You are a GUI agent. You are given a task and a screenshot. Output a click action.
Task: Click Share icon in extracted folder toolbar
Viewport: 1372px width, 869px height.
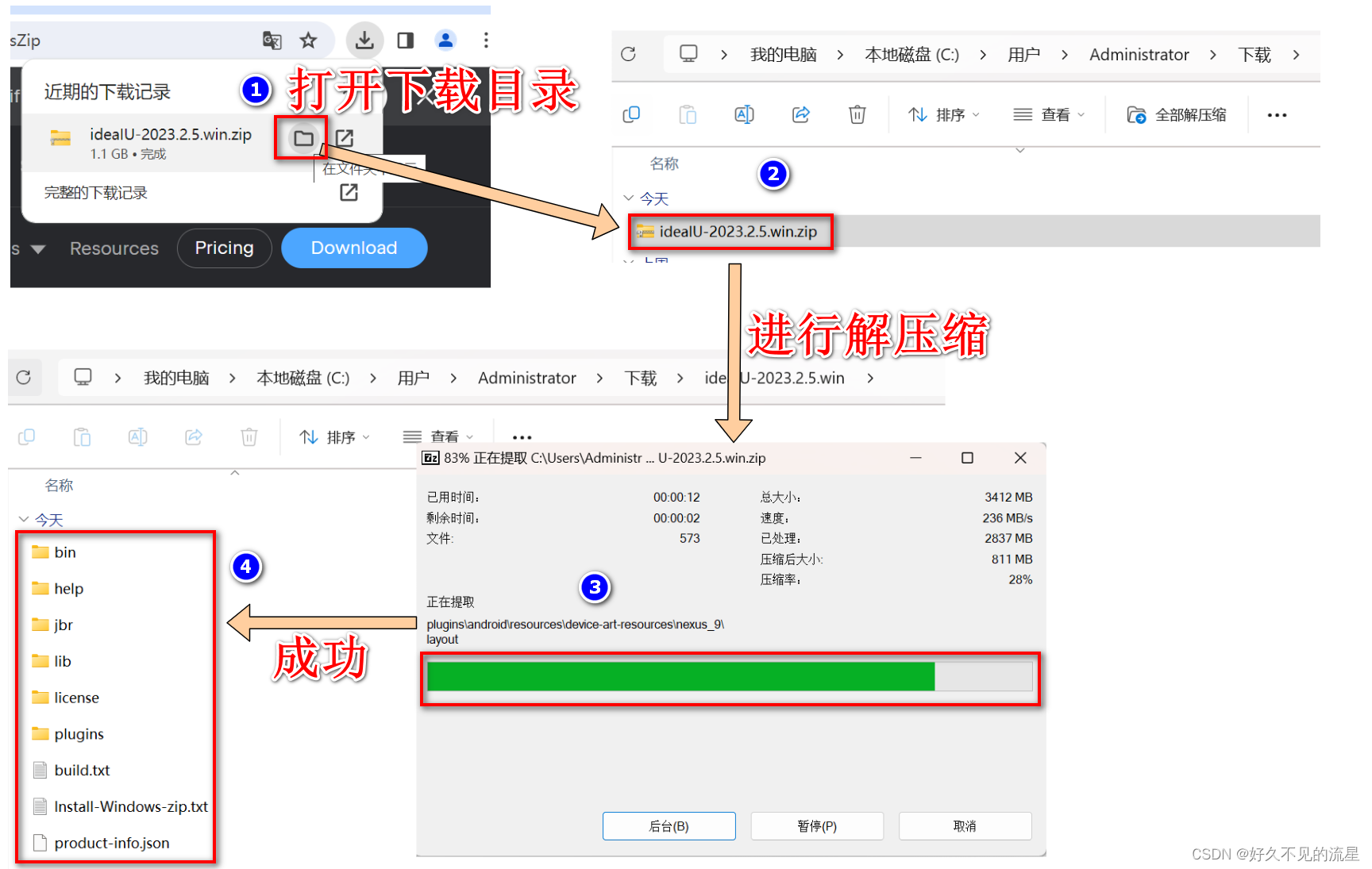pyautogui.click(x=194, y=436)
